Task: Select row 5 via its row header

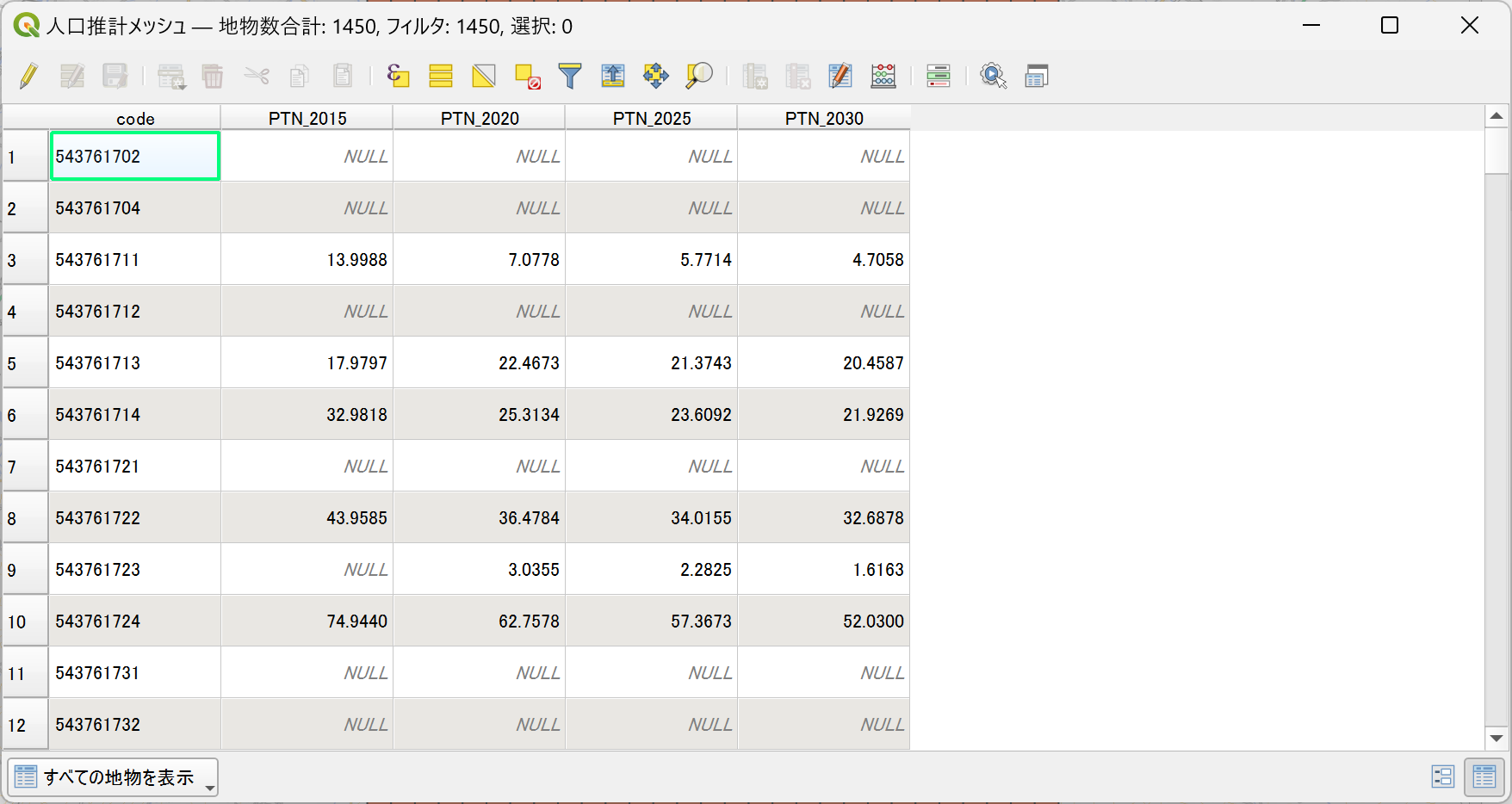Action: click(x=25, y=363)
